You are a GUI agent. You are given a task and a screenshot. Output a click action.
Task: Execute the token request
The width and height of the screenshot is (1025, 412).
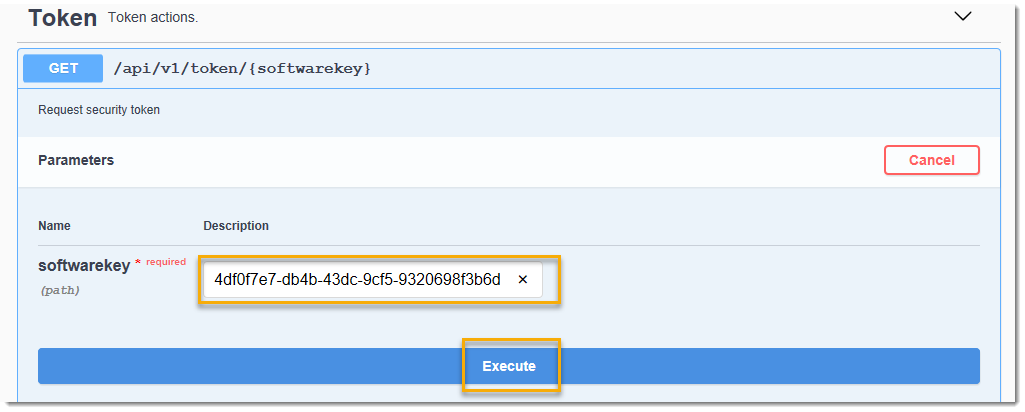click(509, 366)
